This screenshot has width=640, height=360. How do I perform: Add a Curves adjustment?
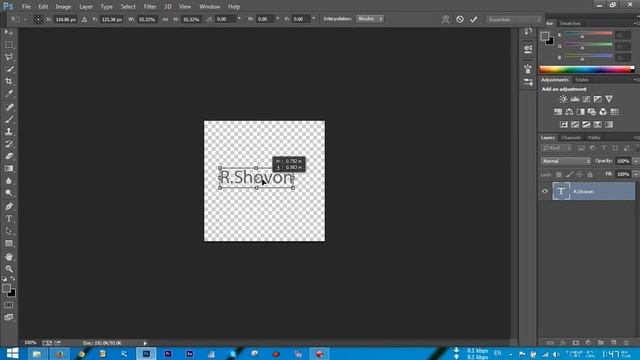tap(586, 99)
